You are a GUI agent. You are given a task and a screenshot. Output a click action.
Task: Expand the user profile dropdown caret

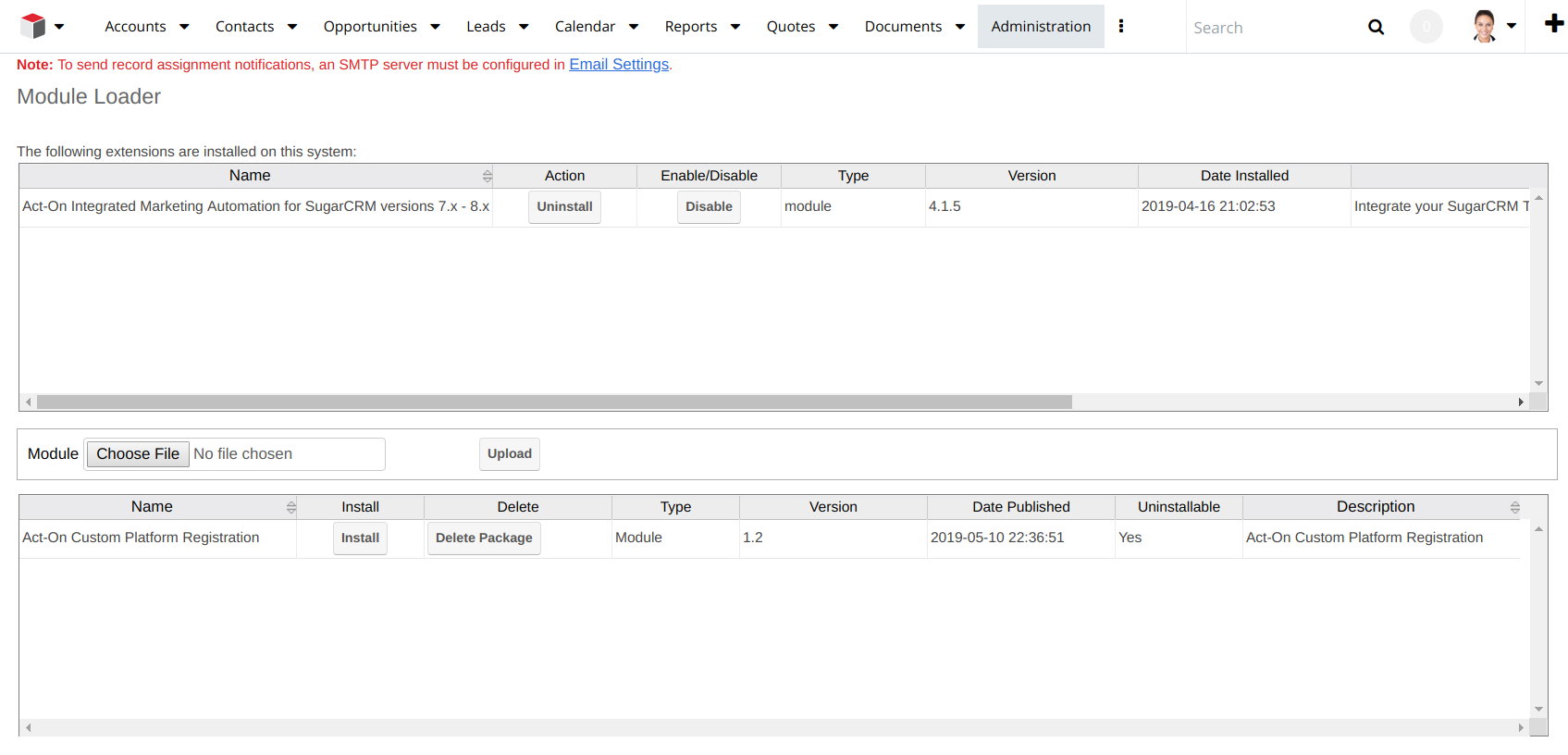click(1512, 26)
